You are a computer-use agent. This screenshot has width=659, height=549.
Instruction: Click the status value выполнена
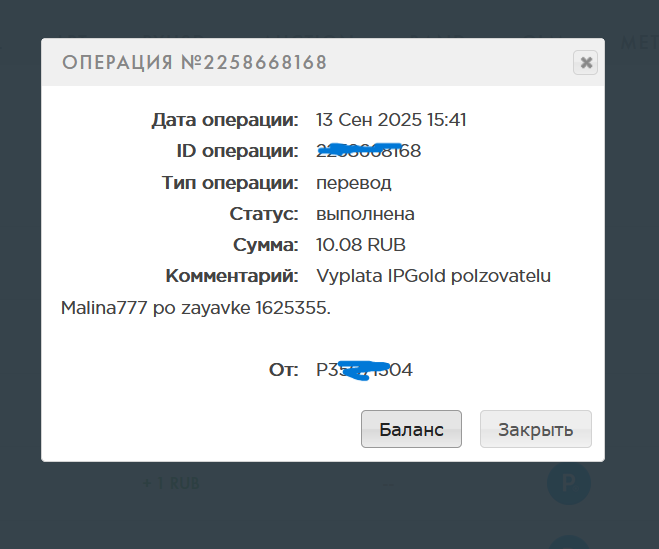pos(365,214)
